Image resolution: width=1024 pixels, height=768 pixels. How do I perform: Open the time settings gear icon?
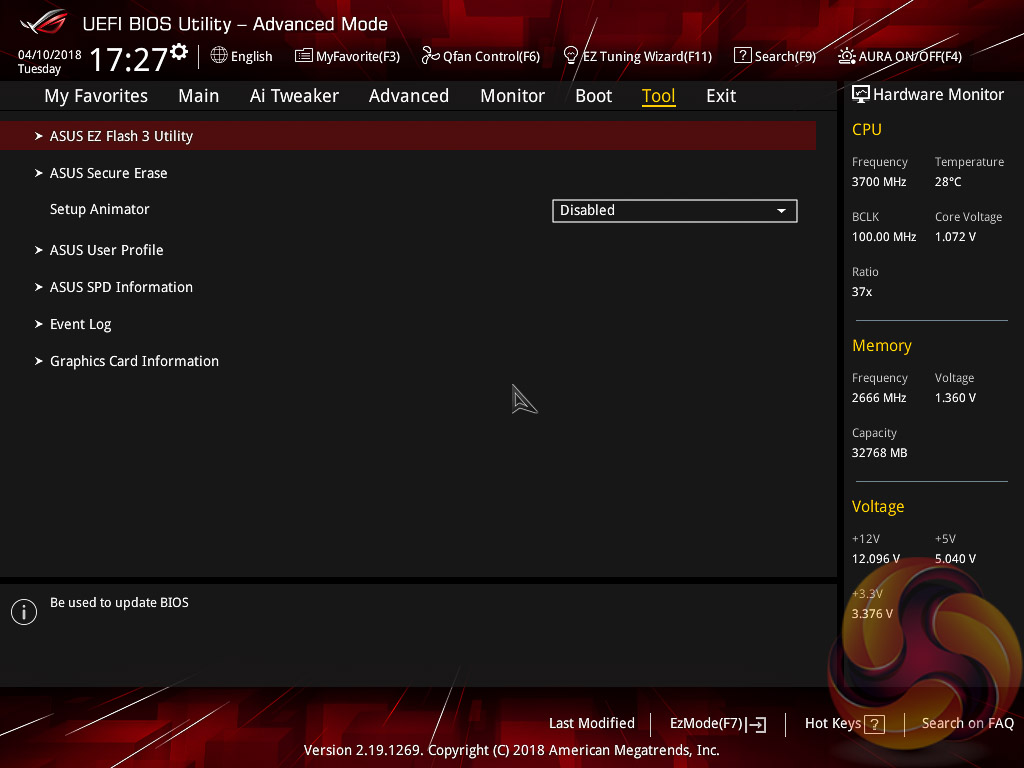coord(179,52)
